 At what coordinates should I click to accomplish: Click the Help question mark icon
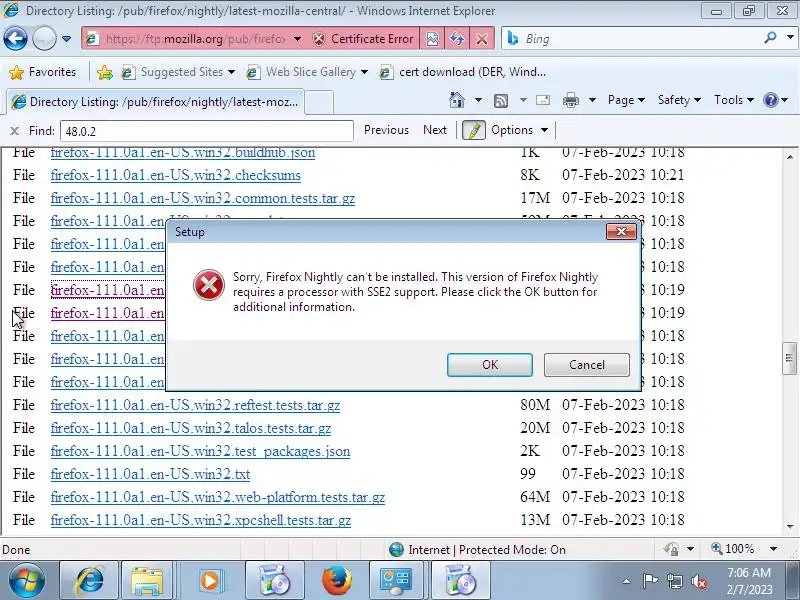(x=770, y=100)
